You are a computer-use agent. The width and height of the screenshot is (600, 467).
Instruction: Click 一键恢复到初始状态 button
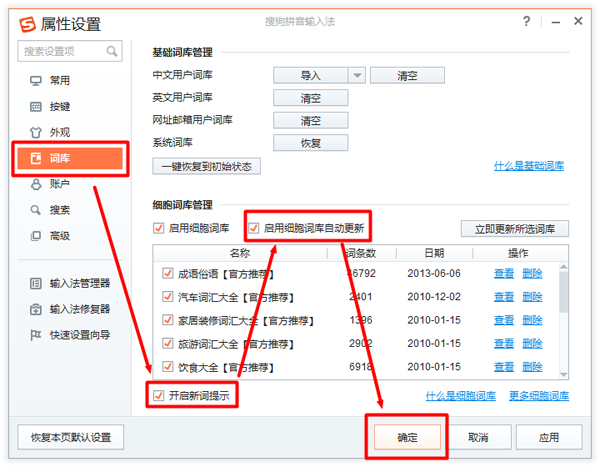[207, 166]
